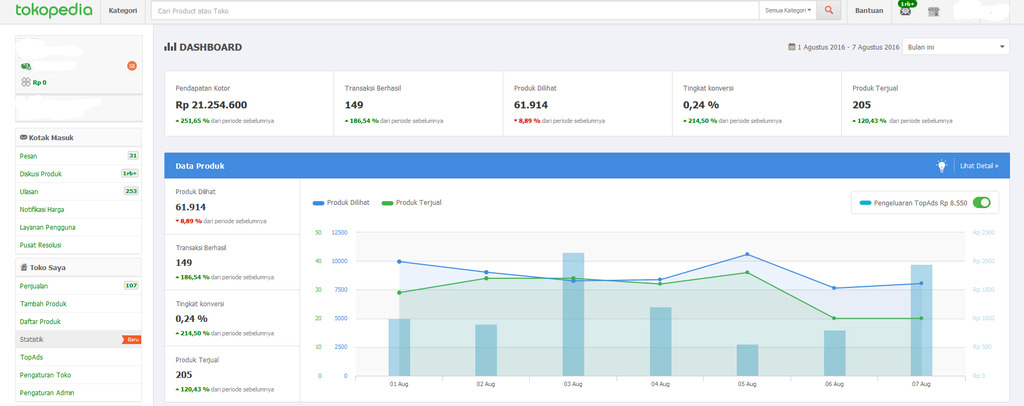Open the Bulan ini period dropdown
Viewport: 1024px width, 406px height.
click(x=955, y=47)
